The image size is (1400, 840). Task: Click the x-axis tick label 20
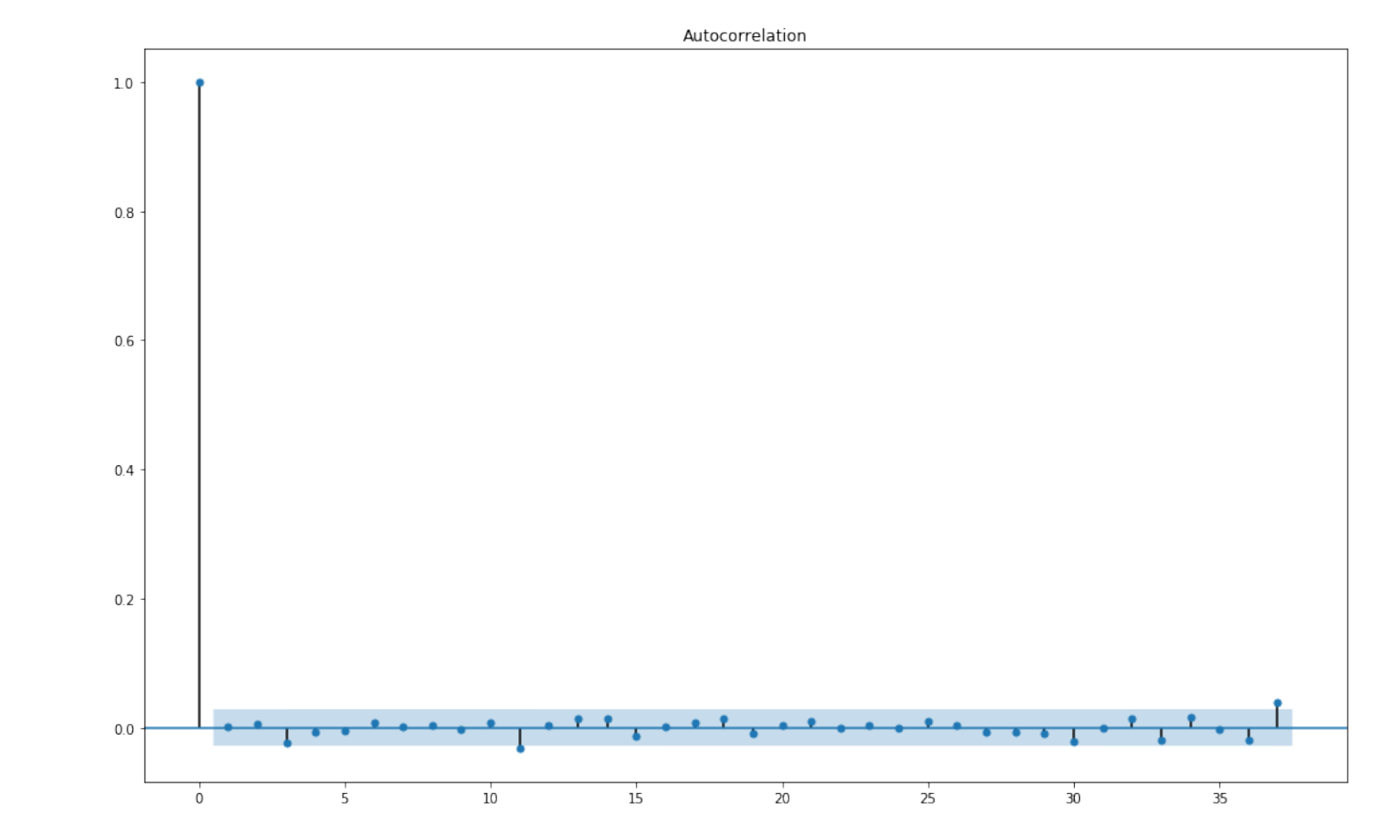point(782,798)
